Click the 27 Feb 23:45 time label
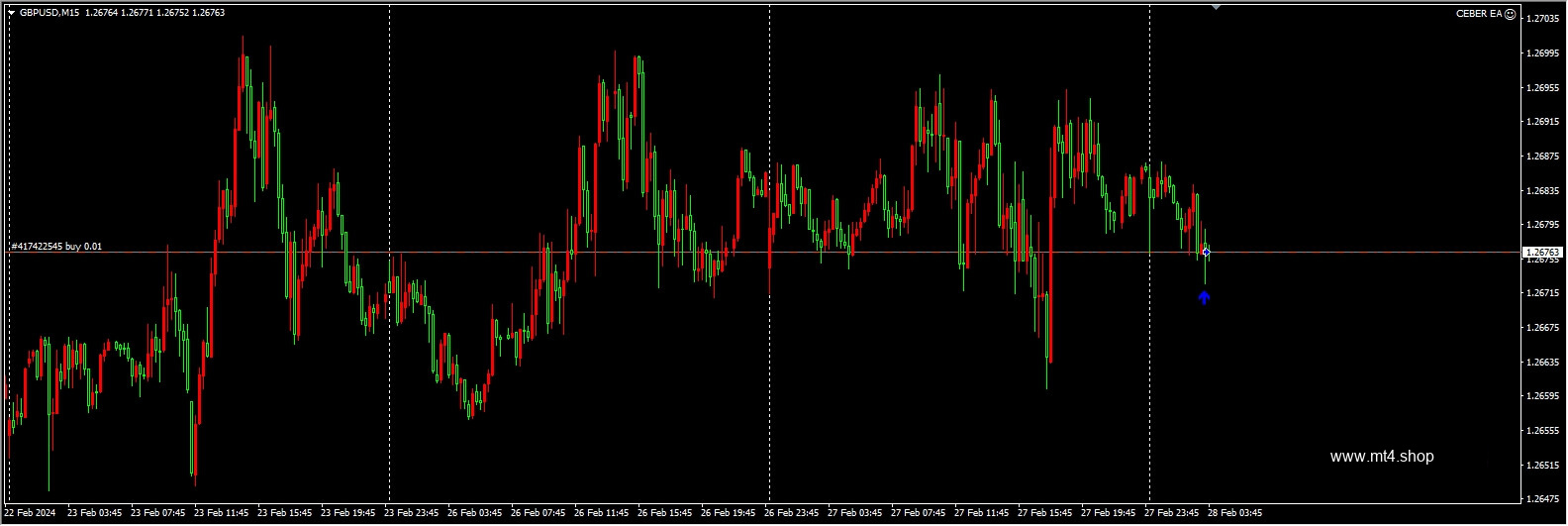This screenshot has width=1568, height=526. [1172, 513]
